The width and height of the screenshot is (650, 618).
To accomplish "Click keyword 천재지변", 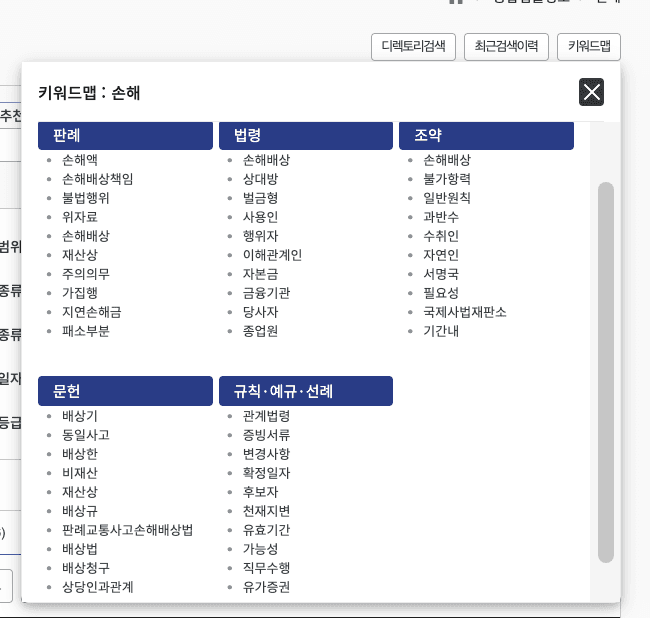I will point(267,511).
